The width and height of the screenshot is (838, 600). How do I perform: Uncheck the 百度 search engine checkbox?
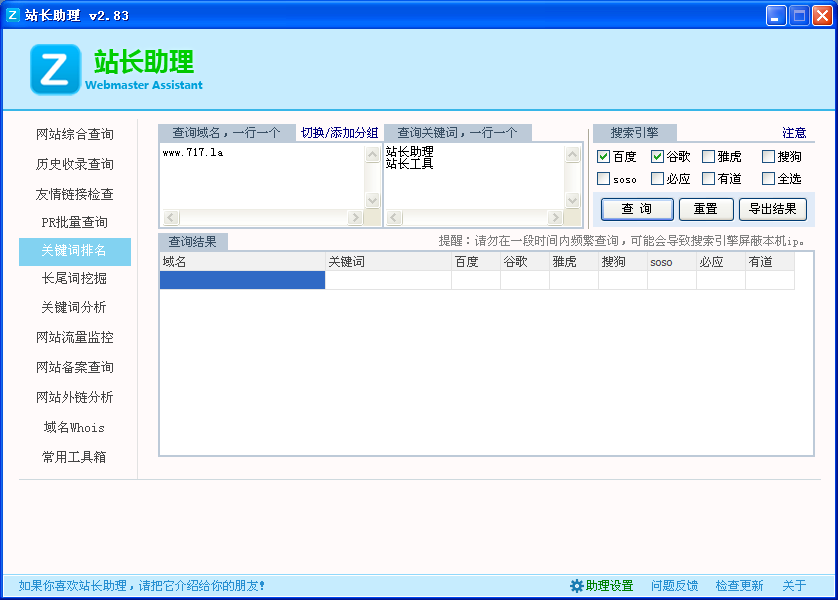[x=603, y=157]
